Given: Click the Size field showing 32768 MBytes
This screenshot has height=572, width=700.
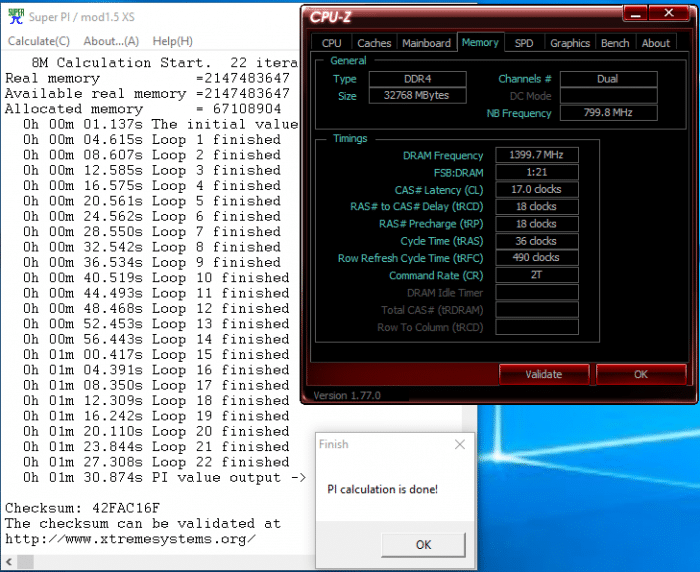Looking at the screenshot, I should (x=417, y=96).
